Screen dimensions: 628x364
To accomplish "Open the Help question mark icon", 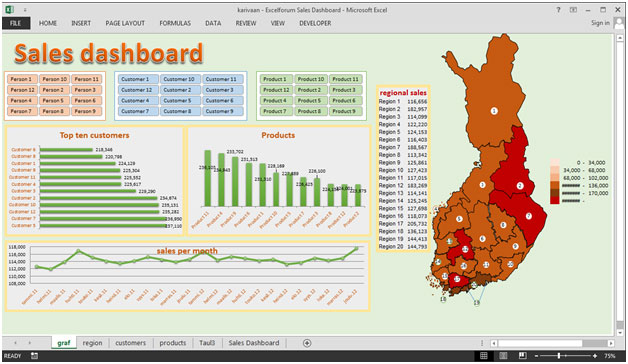I will [558, 10].
